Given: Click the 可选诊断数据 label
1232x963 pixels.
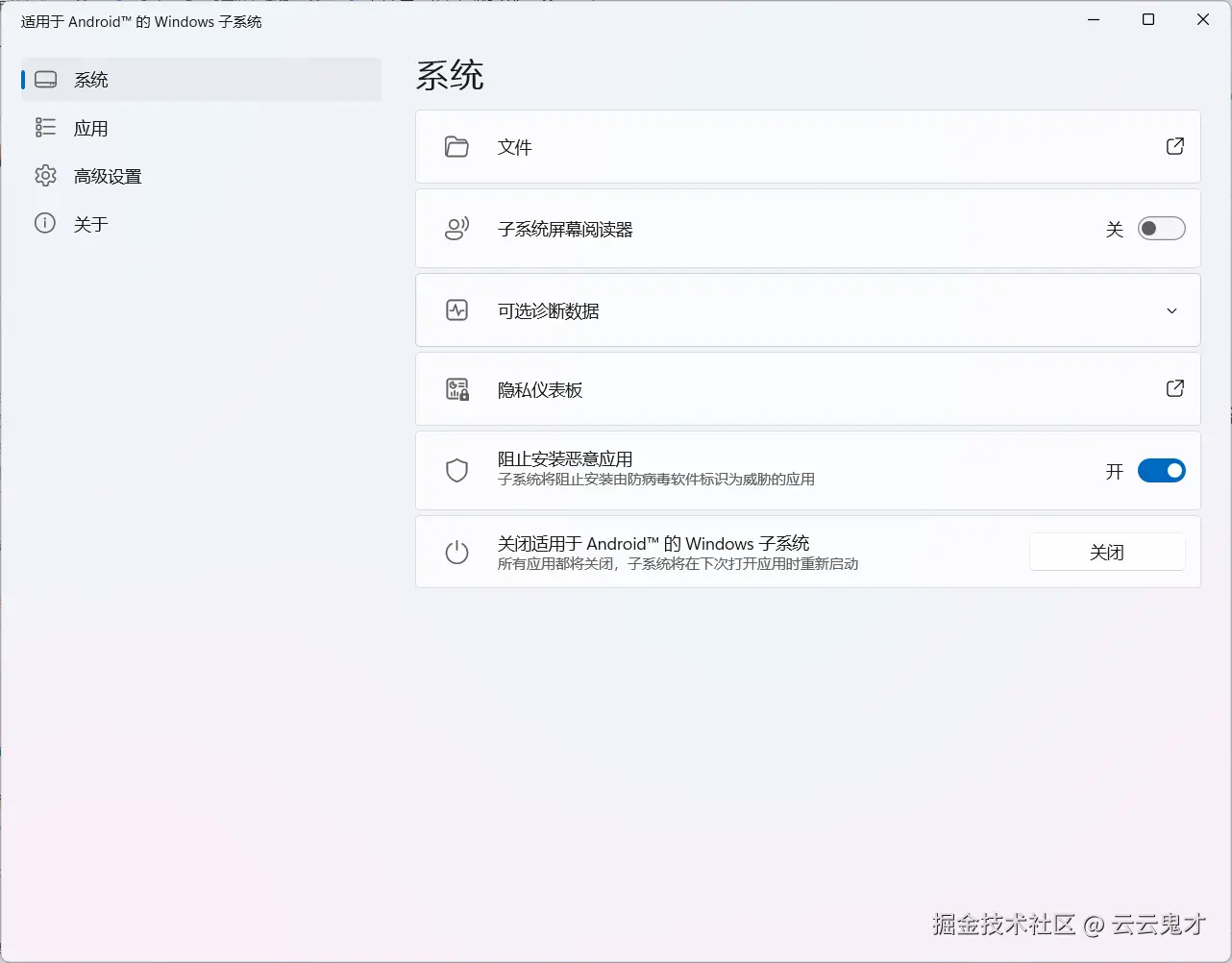Looking at the screenshot, I should click(549, 311).
